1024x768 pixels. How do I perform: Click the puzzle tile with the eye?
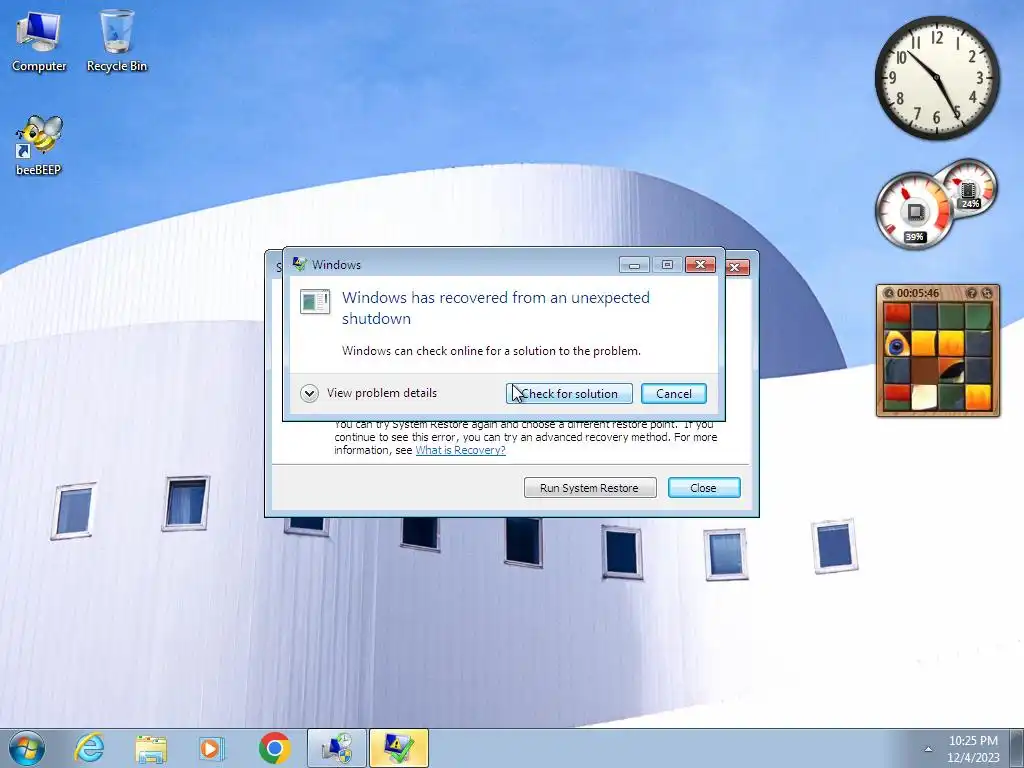click(896, 344)
